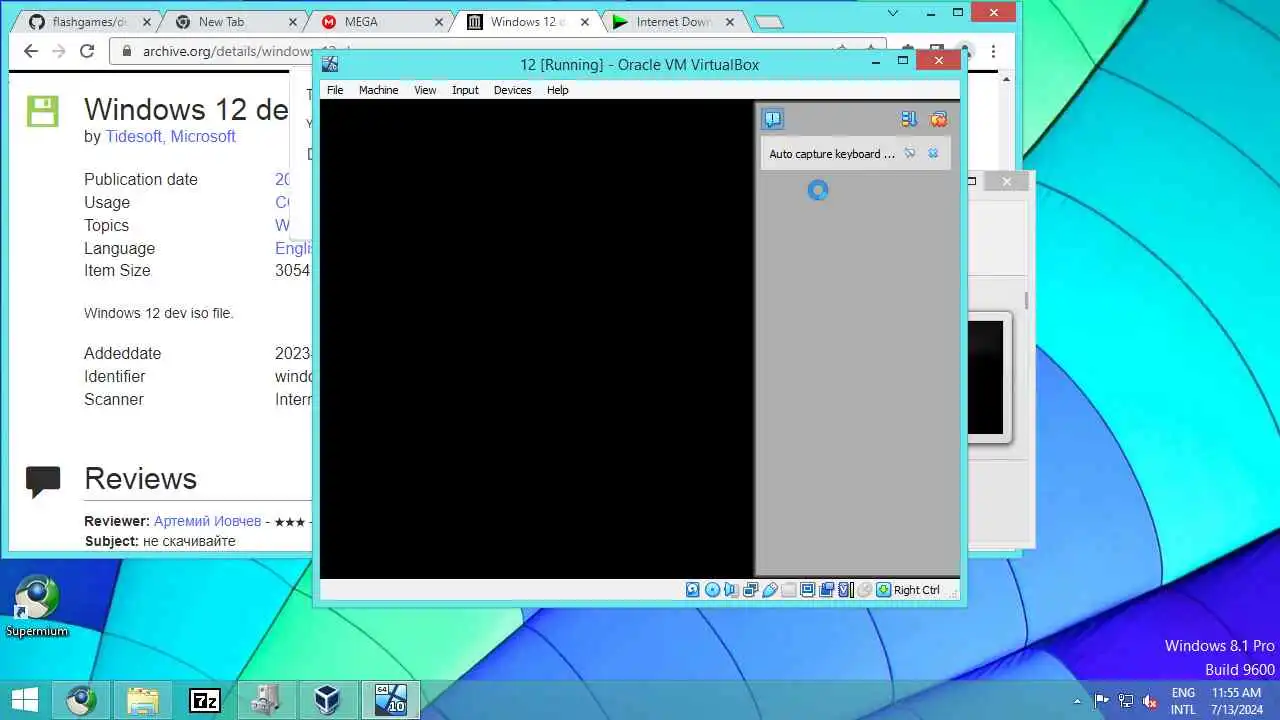This screenshot has width=1280, height=720.
Task: Click the USB device indicator
Action: point(770,590)
